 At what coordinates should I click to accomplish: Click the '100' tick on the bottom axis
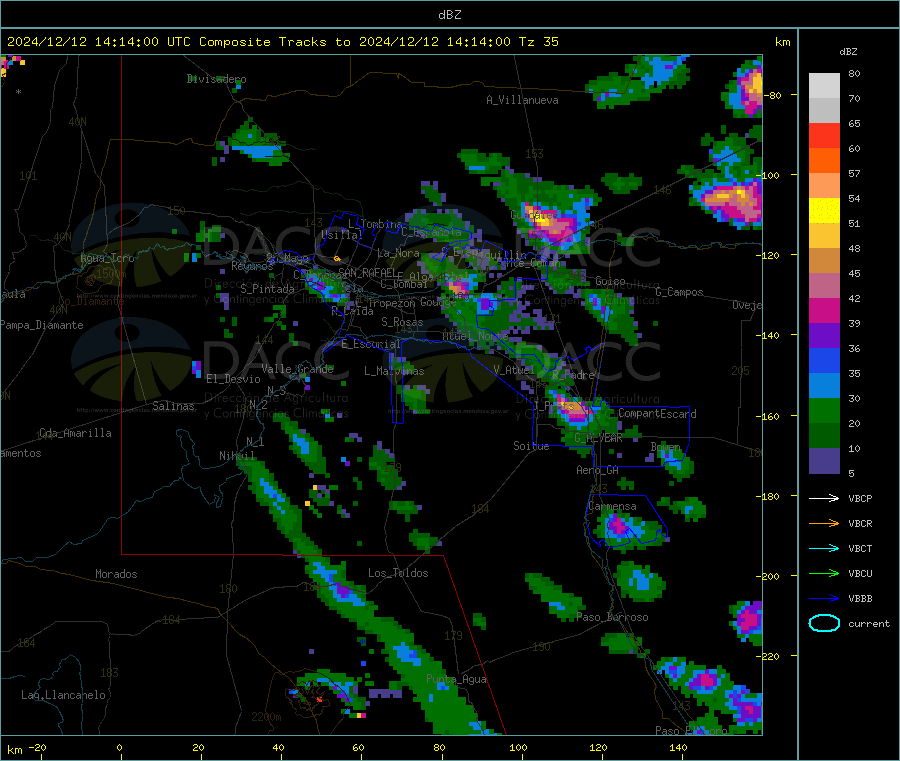518,747
